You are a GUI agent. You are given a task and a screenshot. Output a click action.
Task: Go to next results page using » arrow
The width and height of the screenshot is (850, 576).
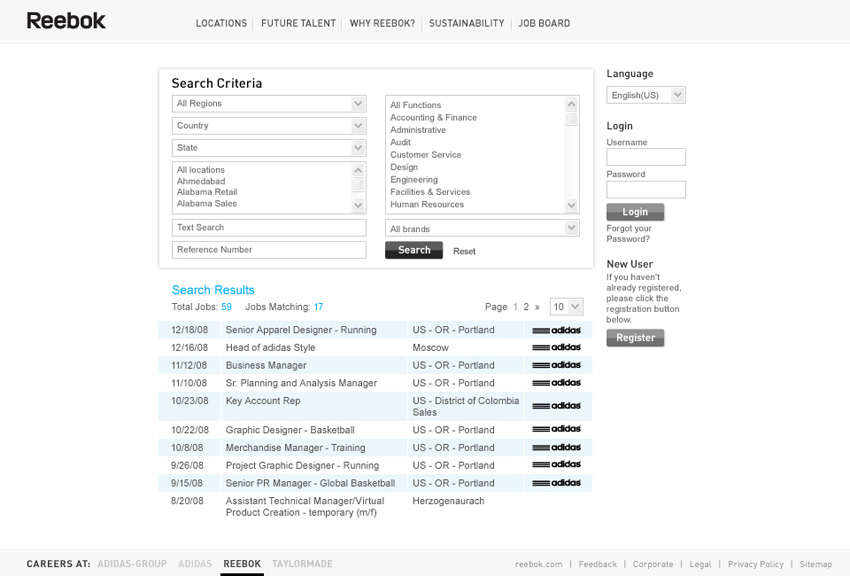tap(537, 307)
